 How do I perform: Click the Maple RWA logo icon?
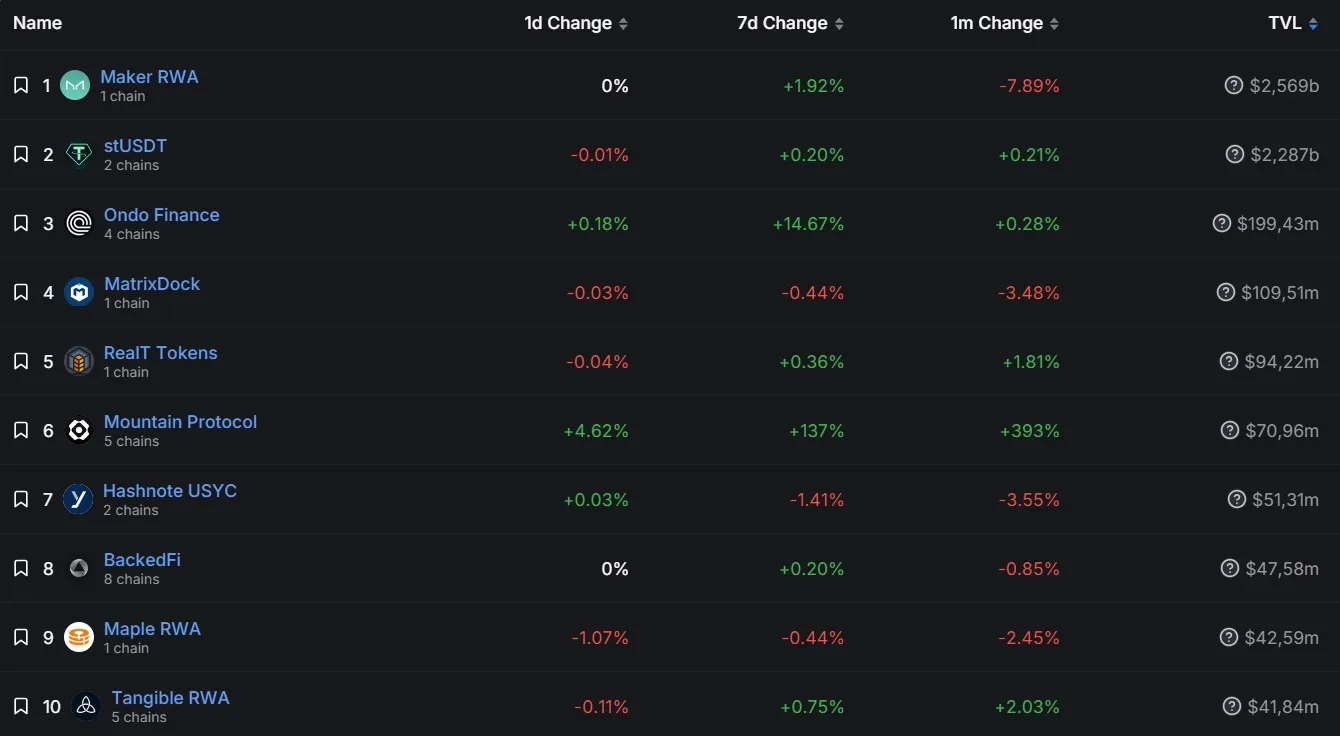tap(79, 638)
